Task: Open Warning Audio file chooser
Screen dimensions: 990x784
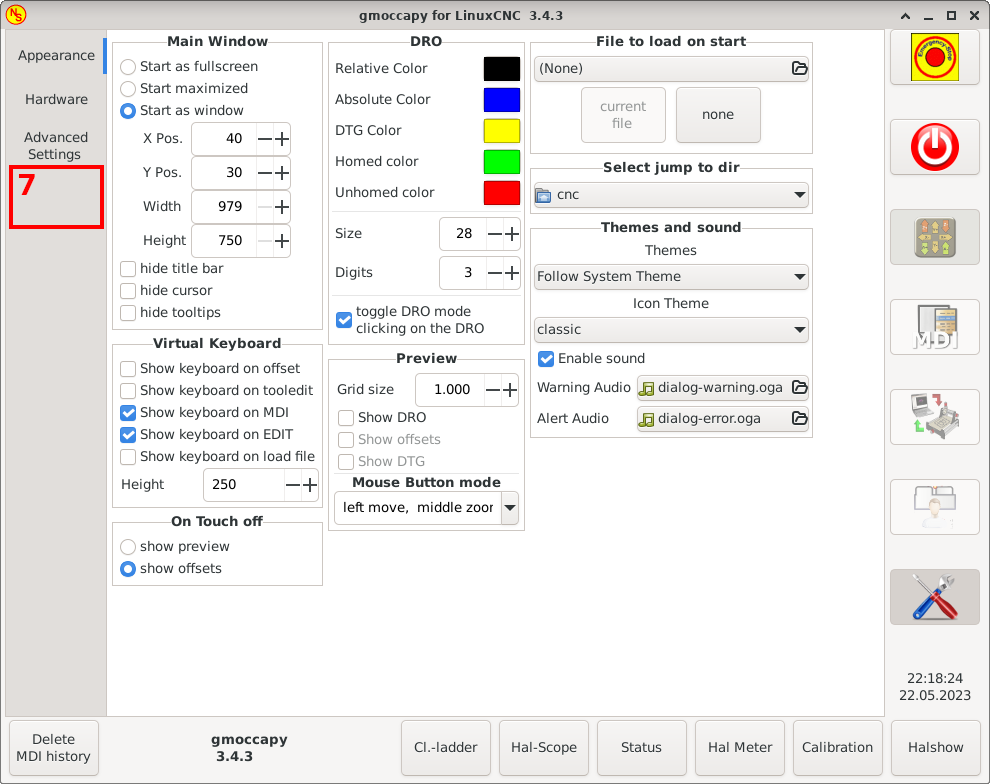Action: (x=723, y=388)
